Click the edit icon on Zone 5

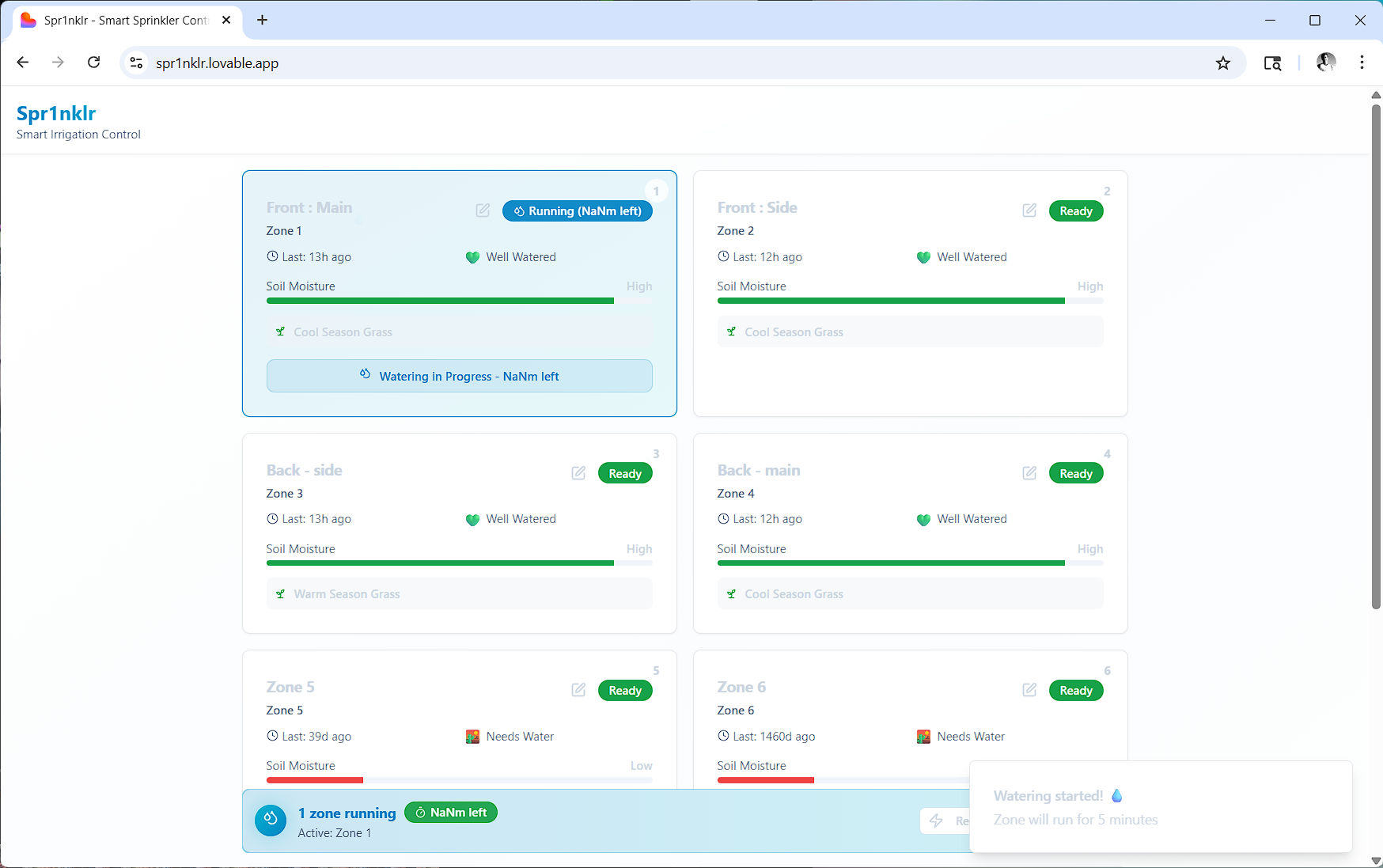coord(578,690)
